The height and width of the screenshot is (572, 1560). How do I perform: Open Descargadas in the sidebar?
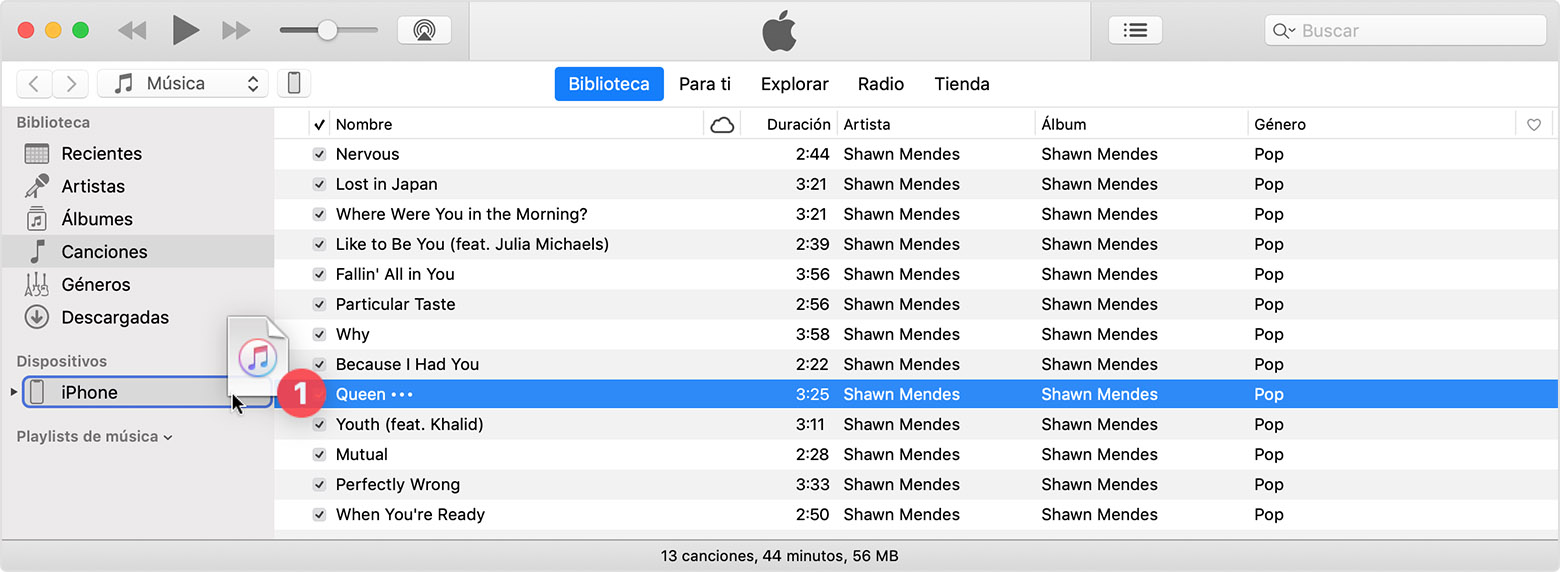[x=115, y=317]
